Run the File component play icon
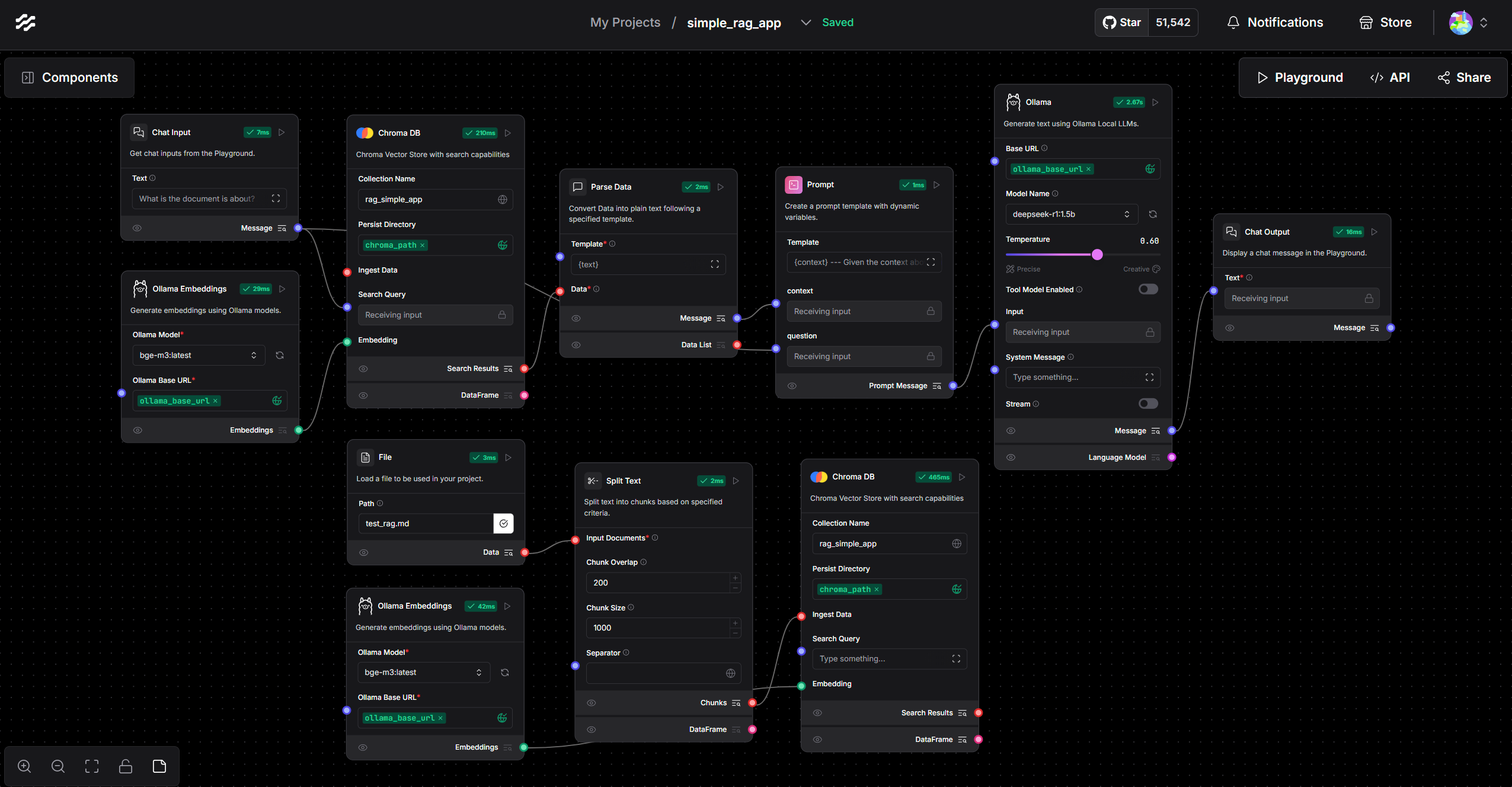 pos(508,458)
